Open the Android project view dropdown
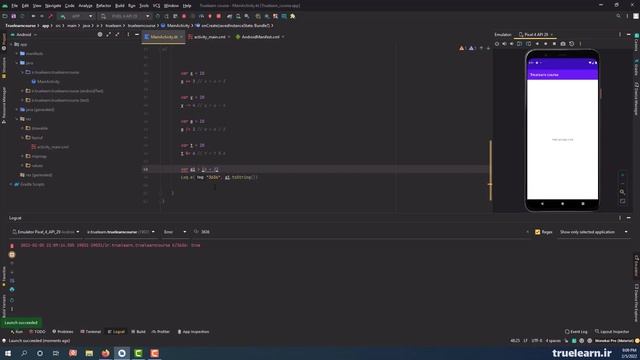Screen dimensions: 640x360 (24, 35)
